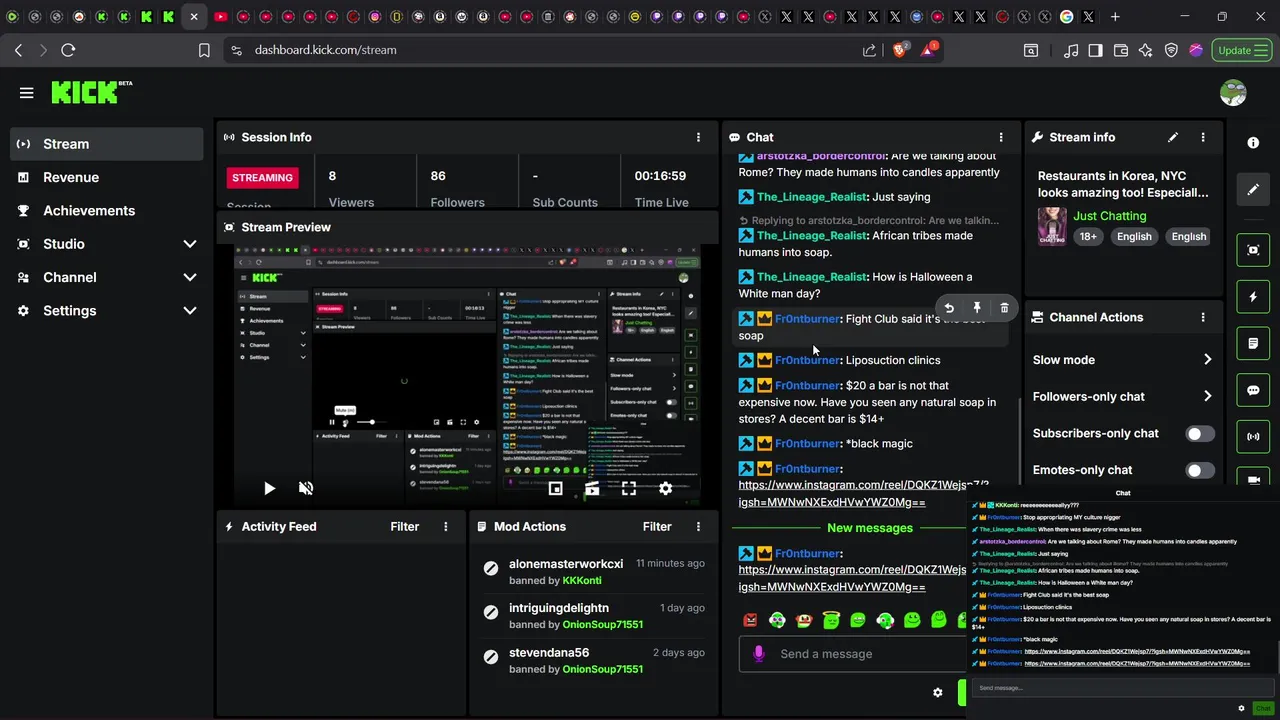Open gear icon in pop-out chat window
Image resolution: width=1280 pixels, height=720 pixels.
point(1241,708)
